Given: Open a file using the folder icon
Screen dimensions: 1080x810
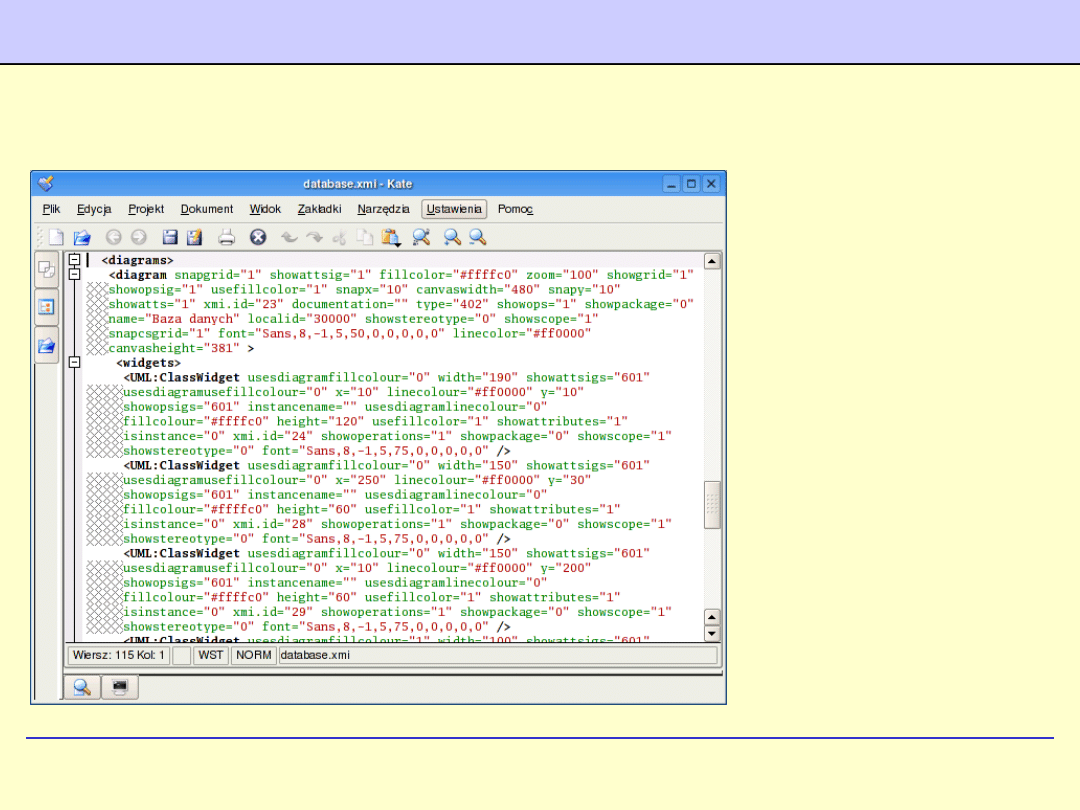Looking at the screenshot, I should pyautogui.click(x=82, y=237).
